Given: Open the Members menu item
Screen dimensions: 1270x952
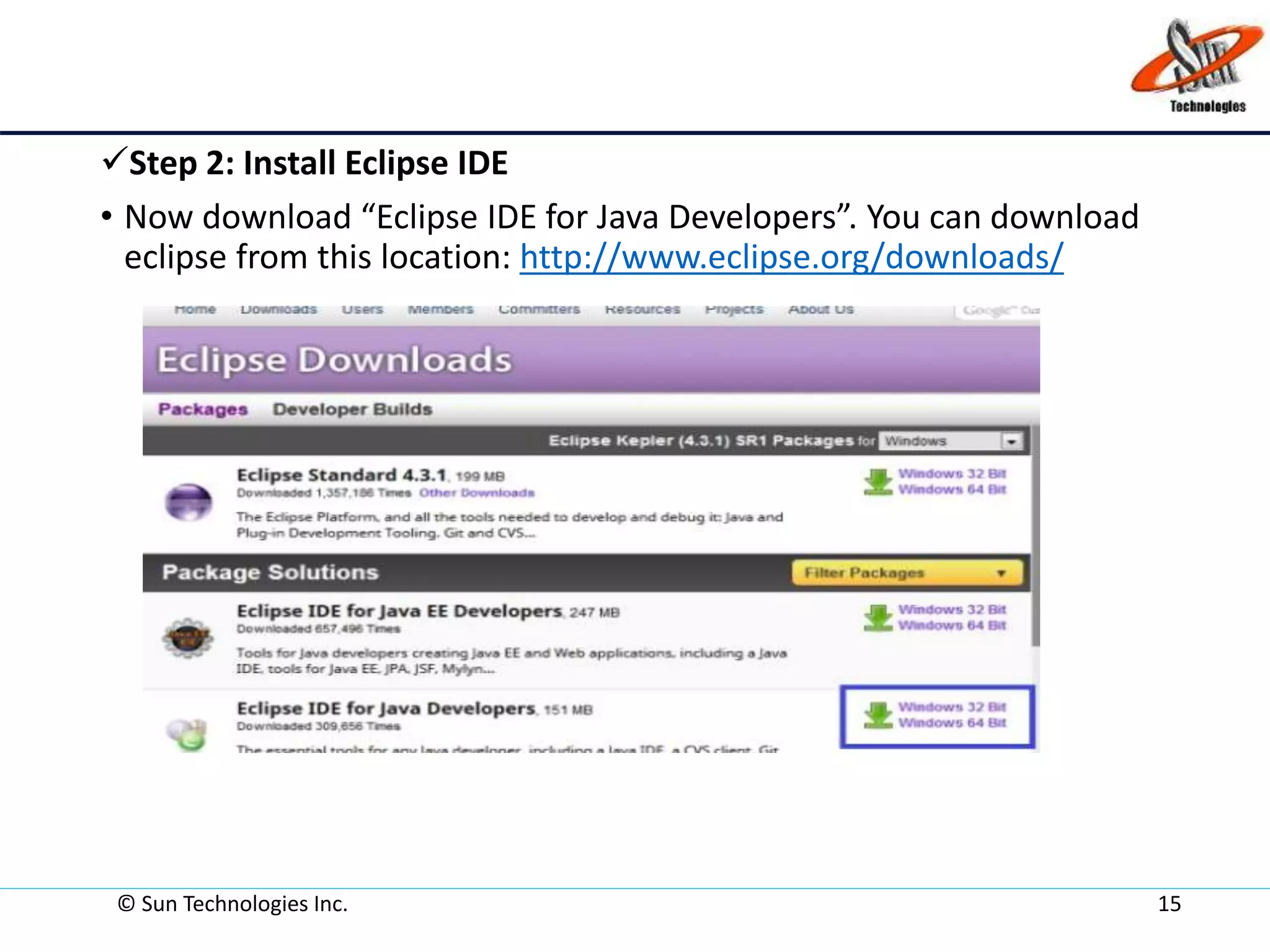Looking at the screenshot, I should [x=440, y=309].
